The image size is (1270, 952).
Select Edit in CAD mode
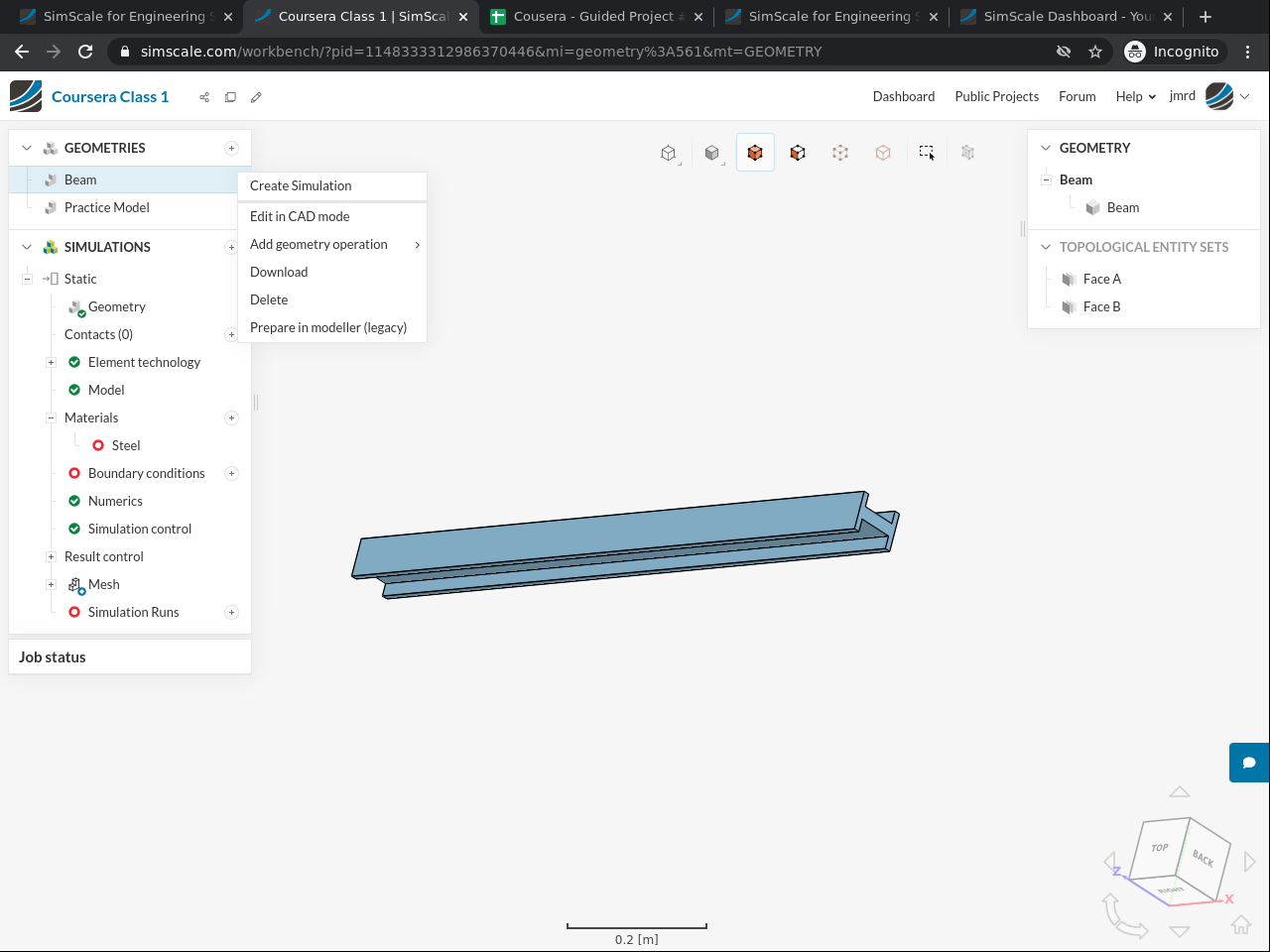[x=300, y=217]
